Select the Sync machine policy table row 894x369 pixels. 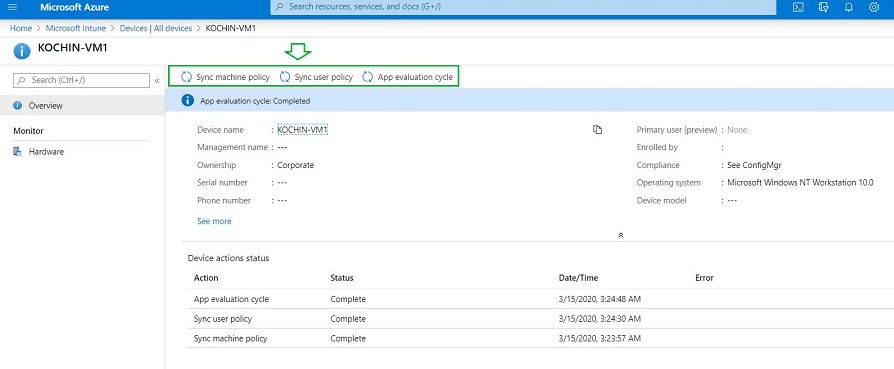tap(541, 338)
